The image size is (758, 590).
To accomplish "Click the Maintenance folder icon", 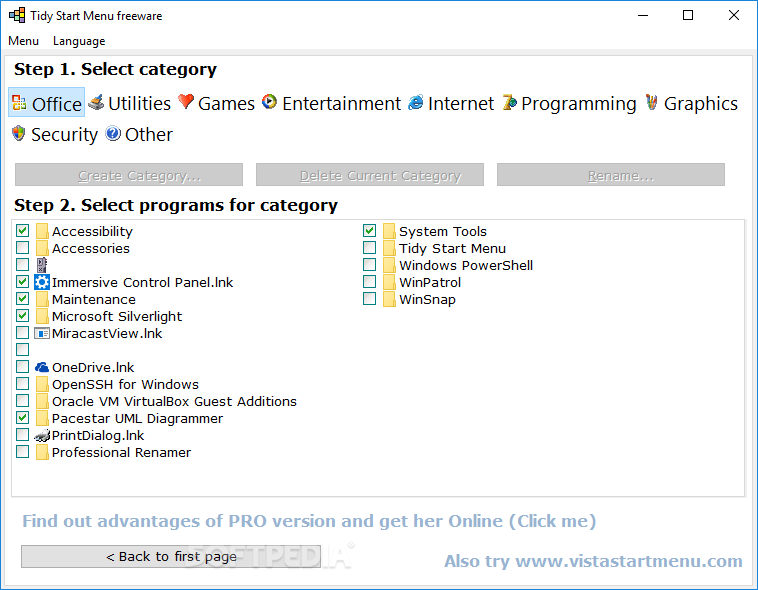I will point(42,299).
